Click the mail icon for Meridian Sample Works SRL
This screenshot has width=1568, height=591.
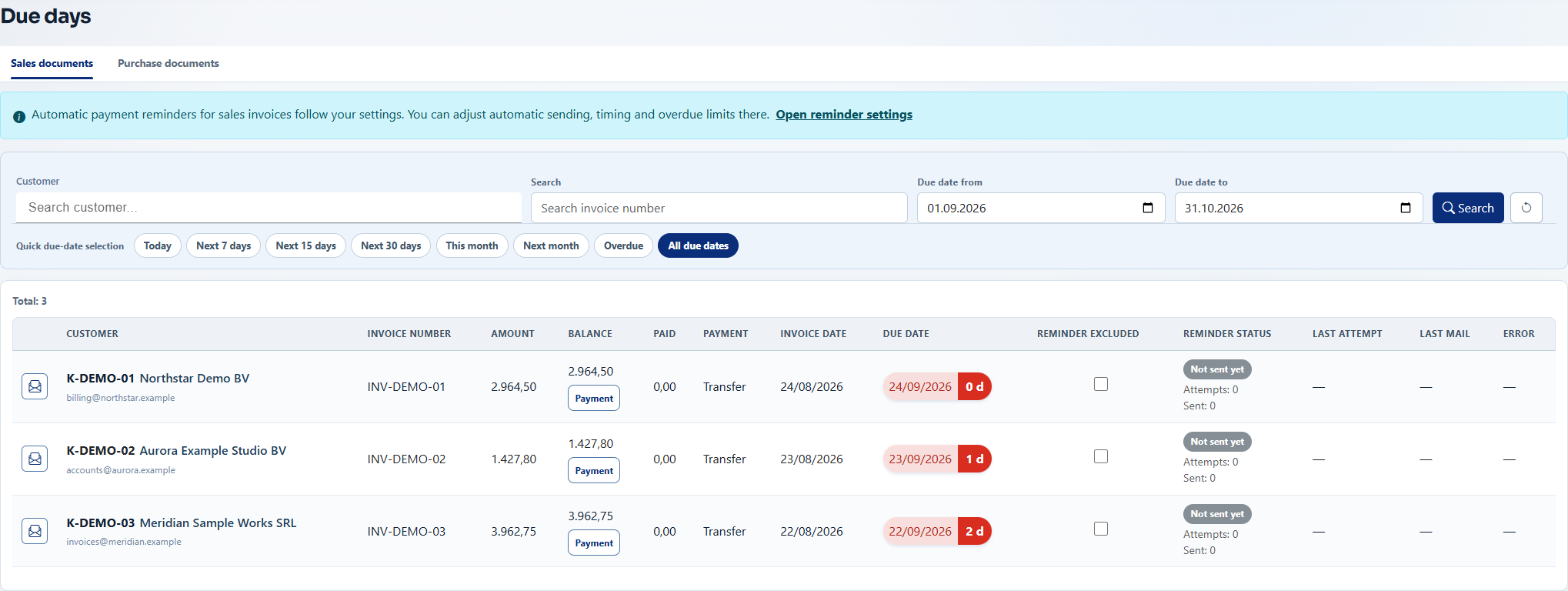[x=35, y=531]
